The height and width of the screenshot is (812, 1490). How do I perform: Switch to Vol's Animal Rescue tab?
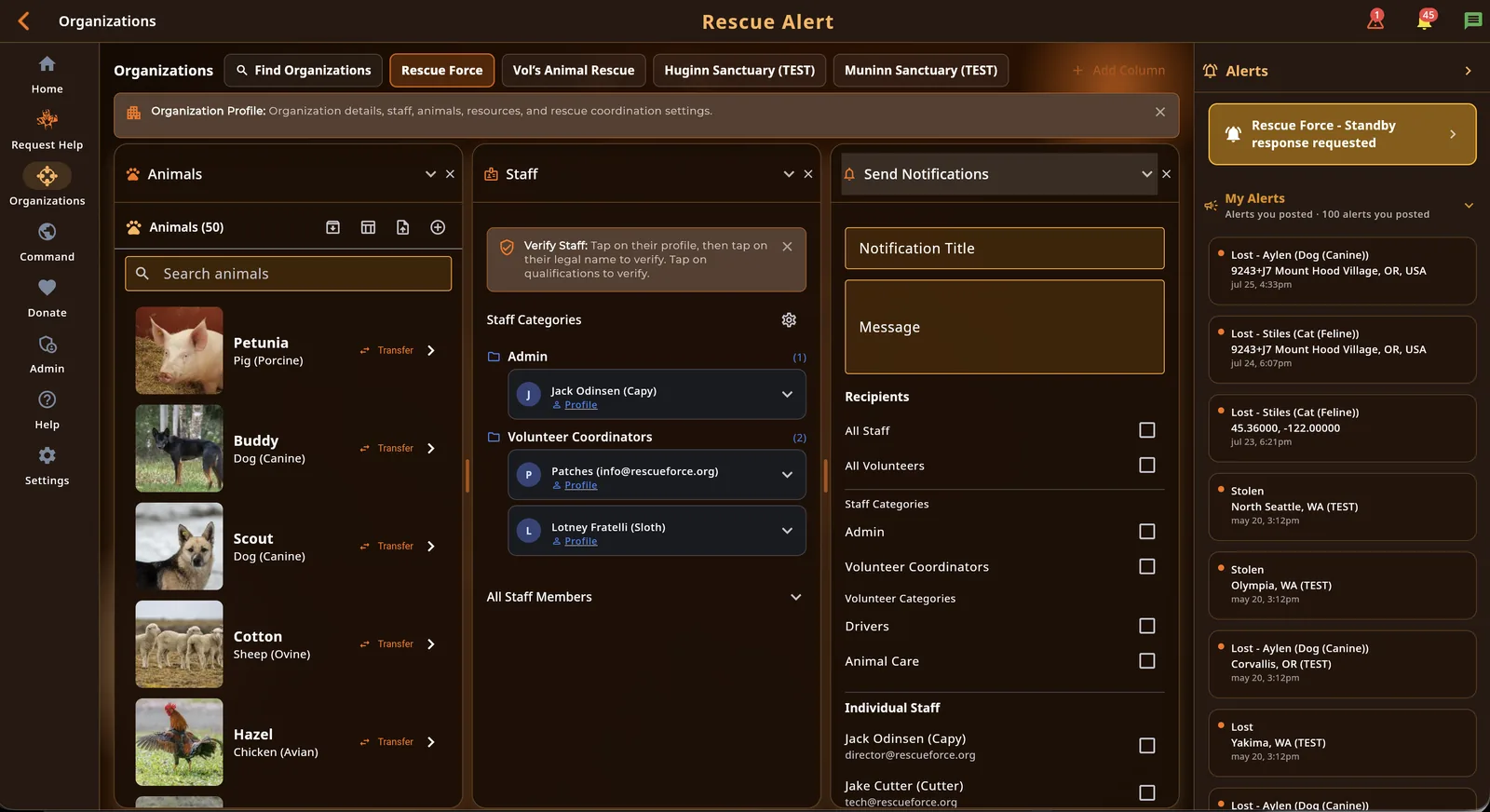point(574,70)
